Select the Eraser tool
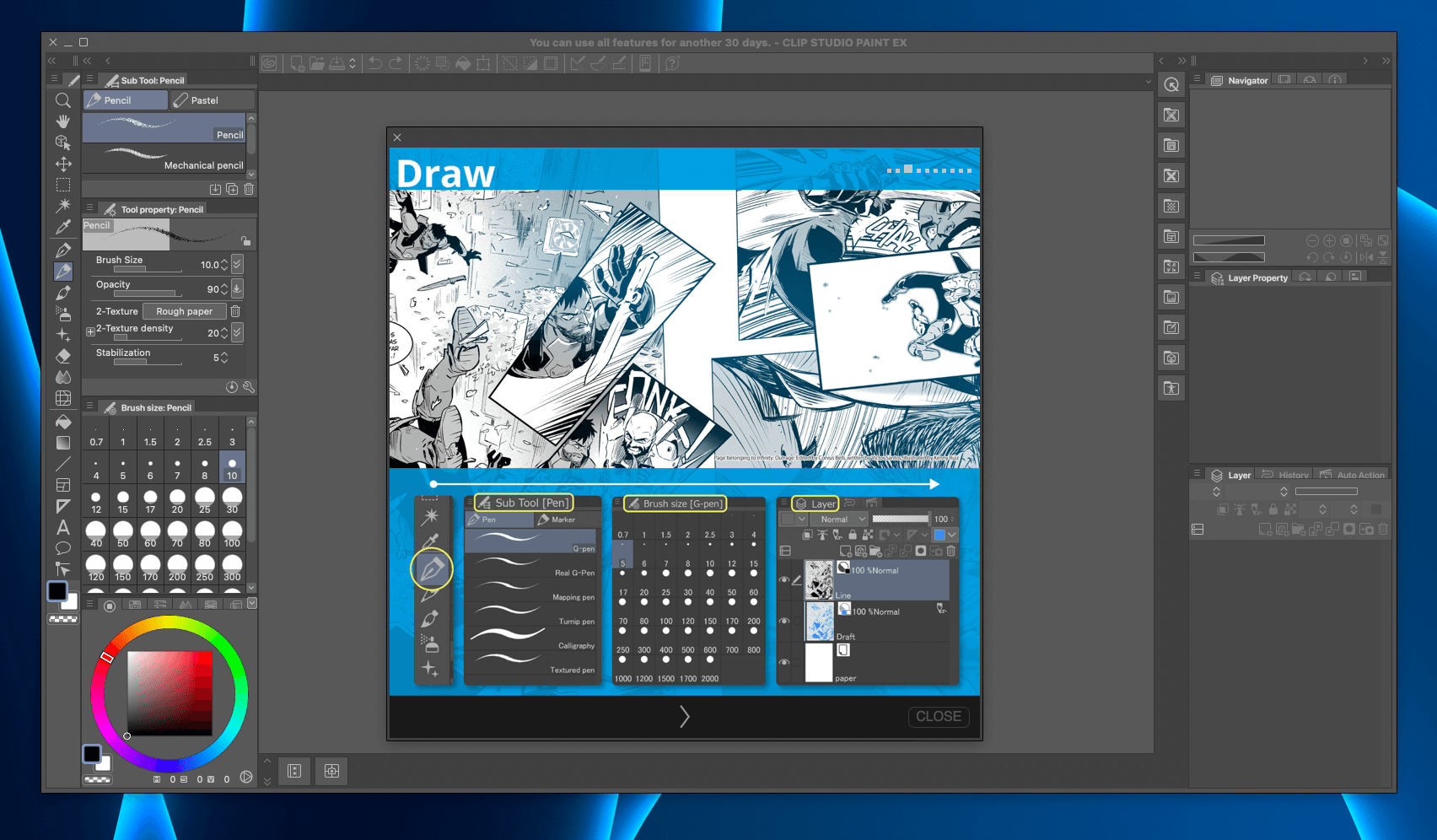This screenshot has width=1437, height=840. [63, 355]
